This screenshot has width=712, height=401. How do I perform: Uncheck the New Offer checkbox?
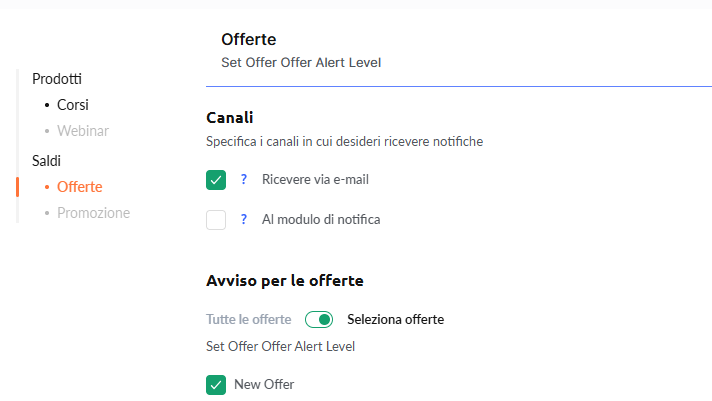point(216,384)
